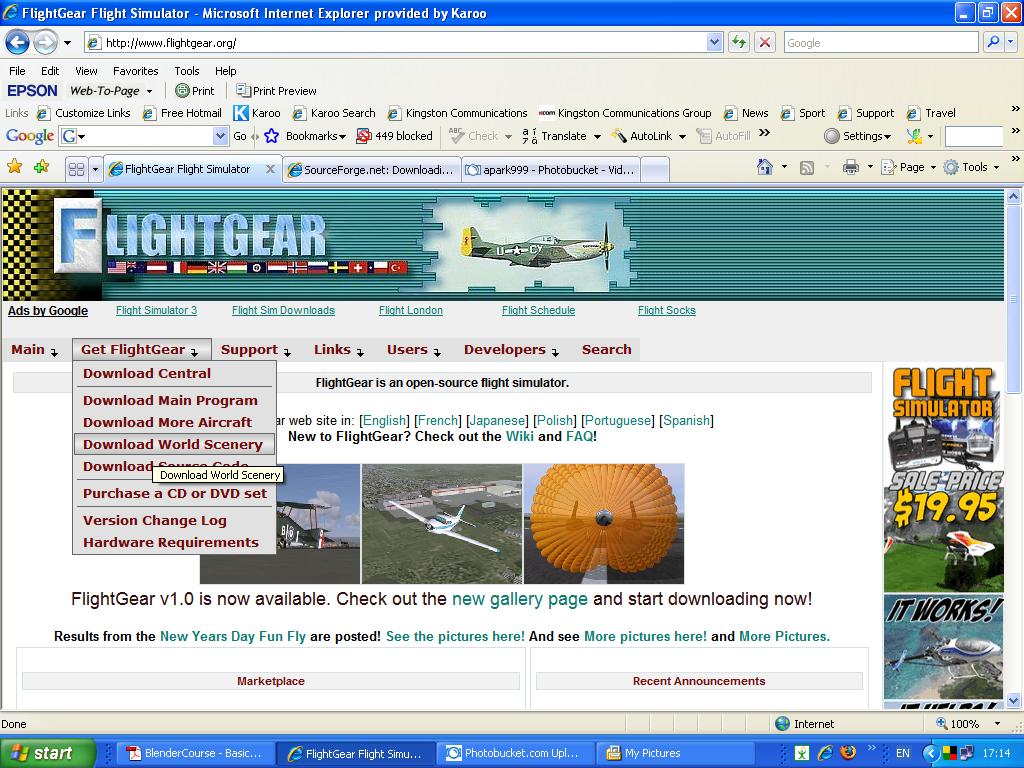The width and height of the screenshot is (1024, 768).
Task: Click the EPSON Print icon
Action: click(x=182, y=91)
